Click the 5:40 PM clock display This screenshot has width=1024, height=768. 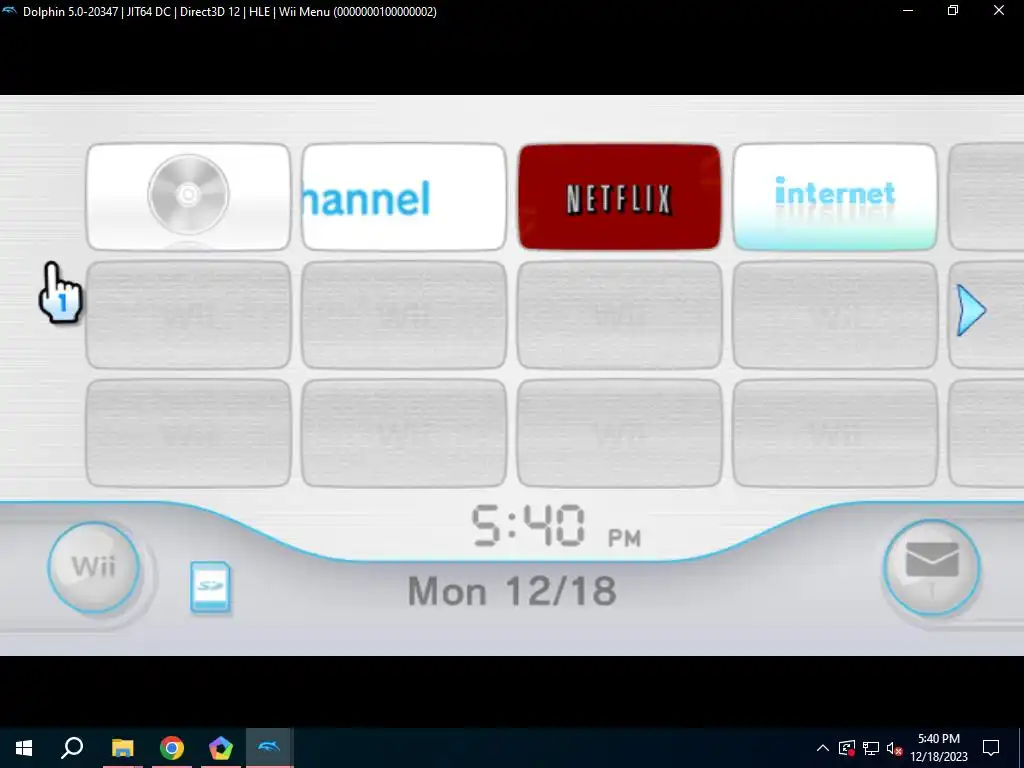pos(556,526)
